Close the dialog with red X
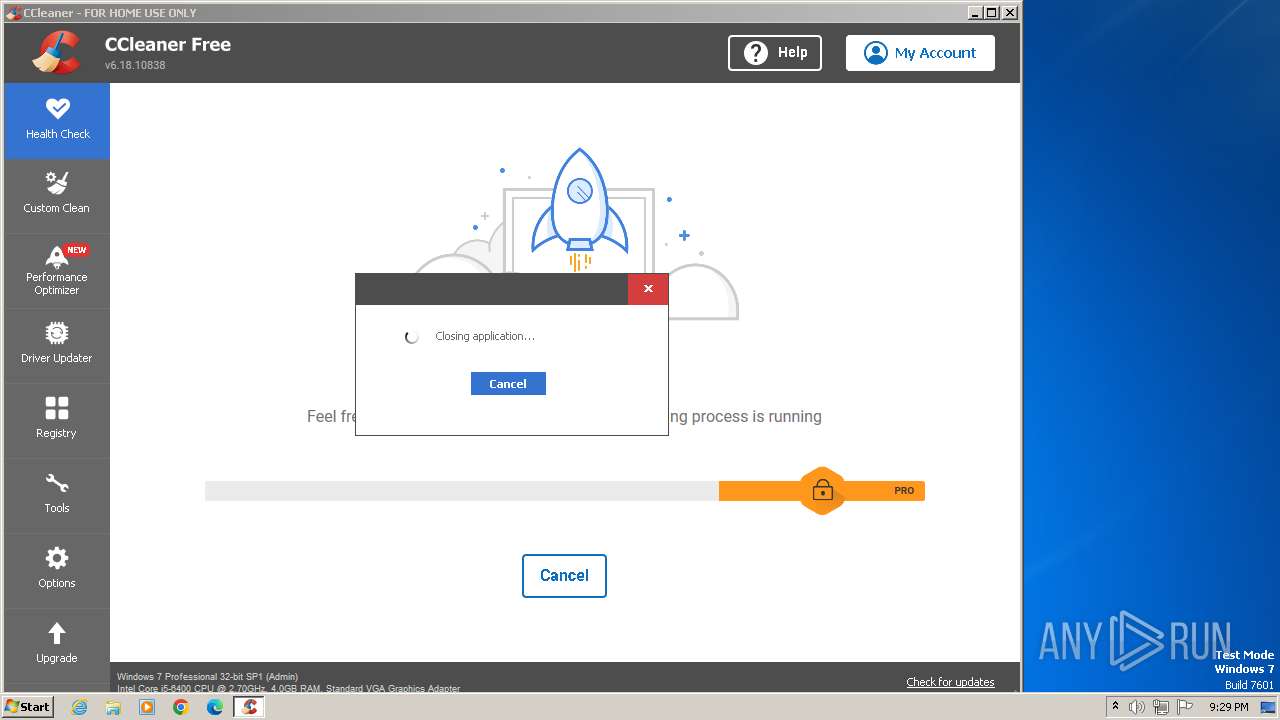This screenshot has height=720, width=1280. point(648,289)
